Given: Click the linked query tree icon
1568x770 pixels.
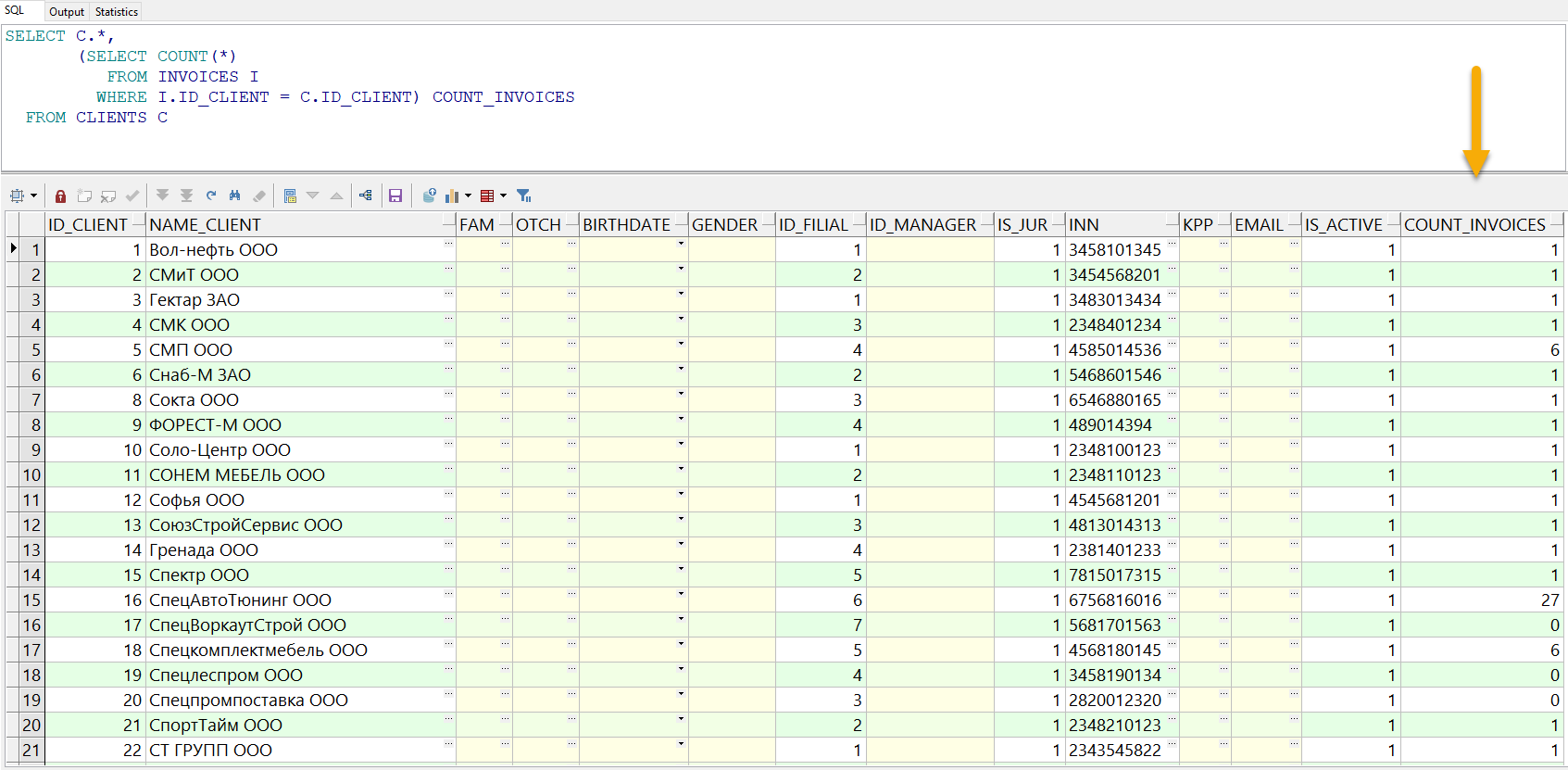Looking at the screenshot, I should click(366, 196).
